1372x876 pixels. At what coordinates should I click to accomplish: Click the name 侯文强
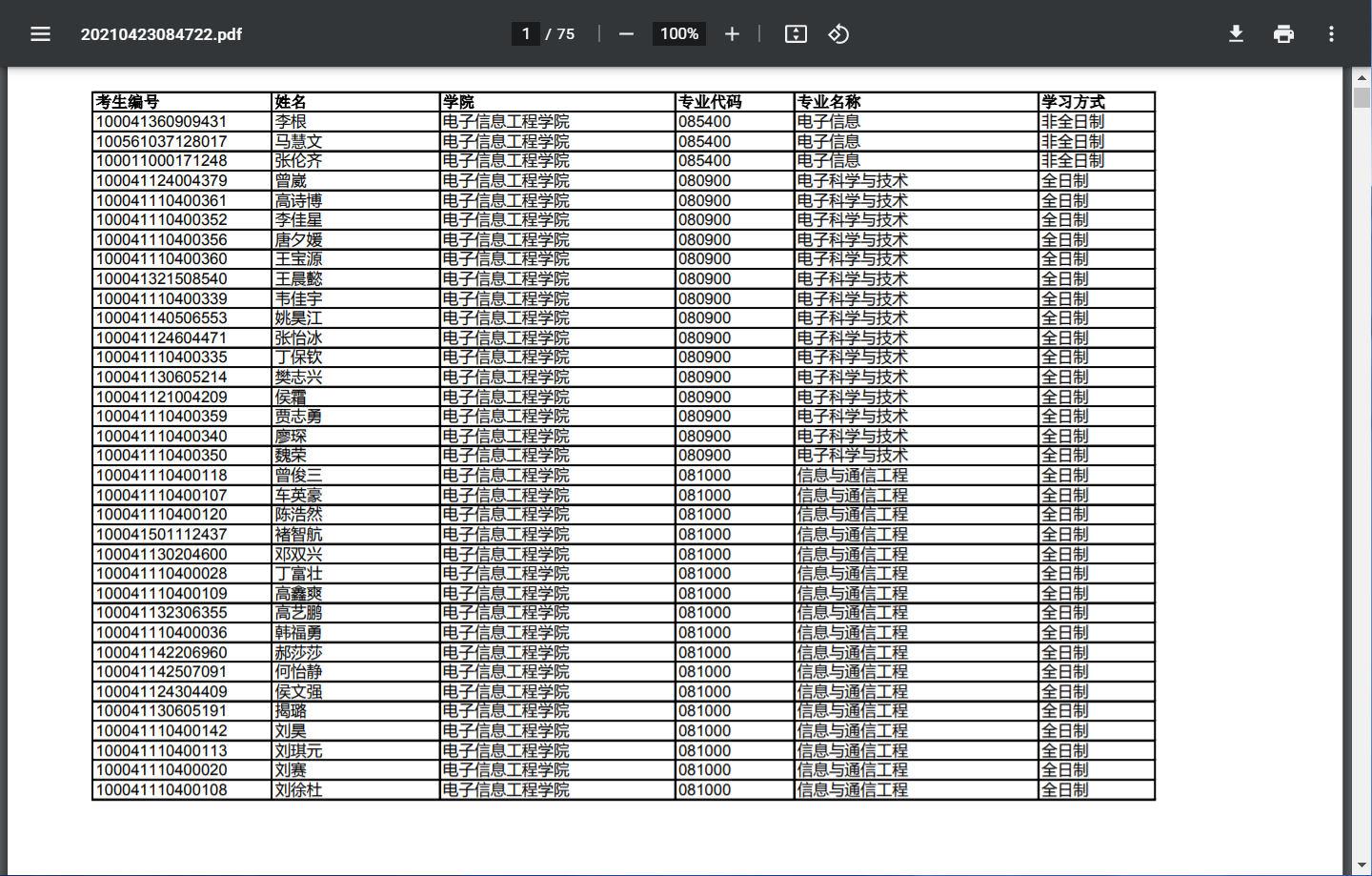pyautogui.click(x=298, y=691)
